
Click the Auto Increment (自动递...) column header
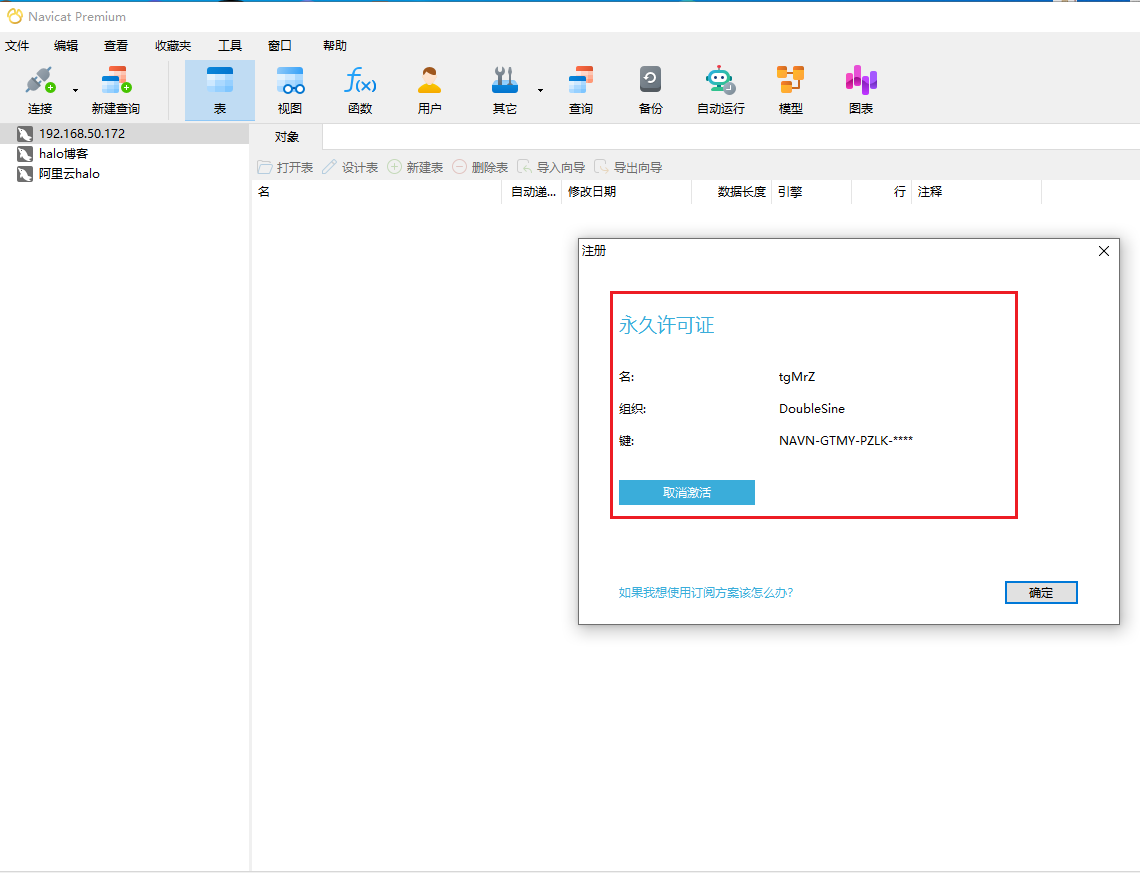532,192
